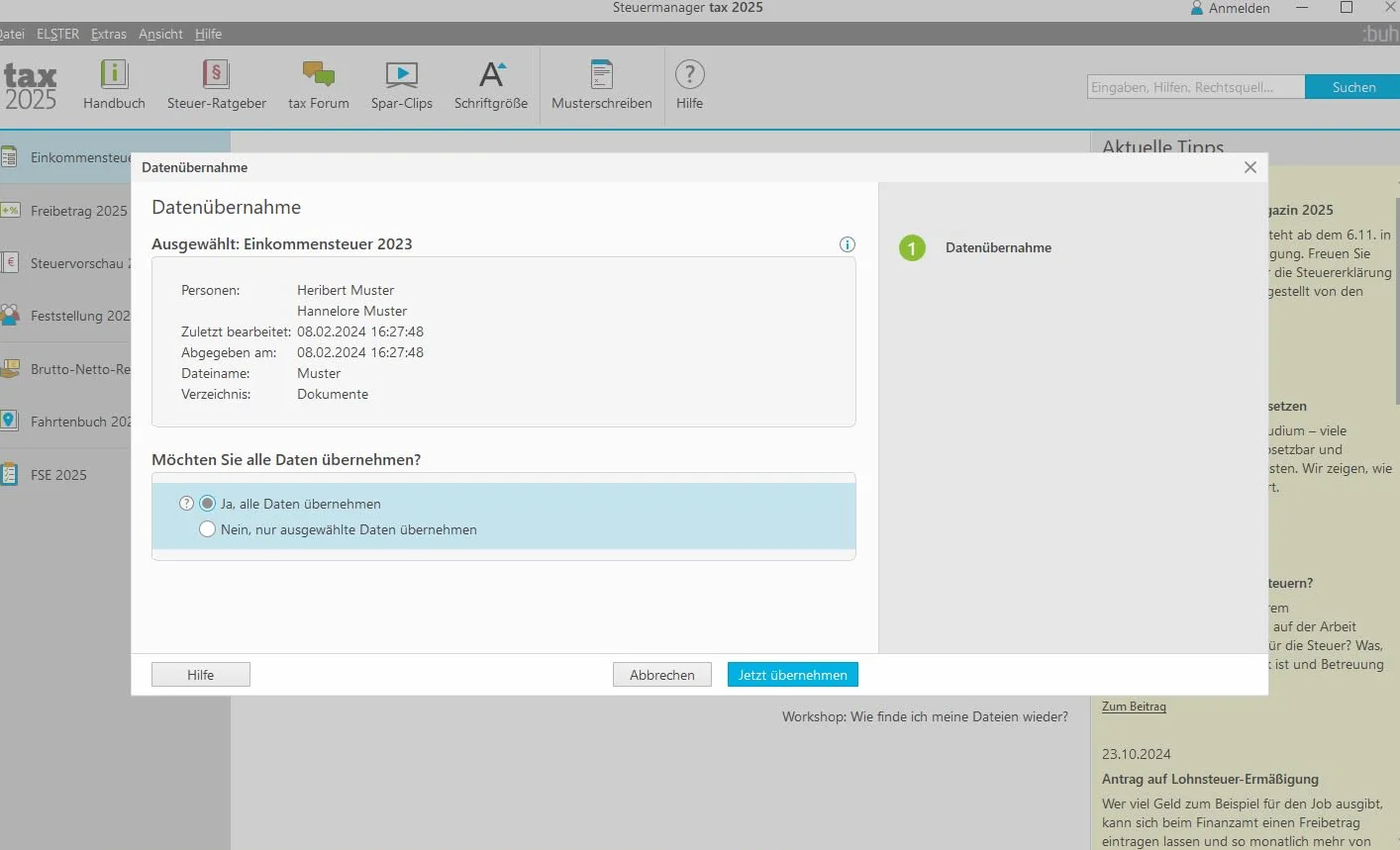Cancel dialog with Abbrechen button
The image size is (1400, 850).
pos(662,675)
